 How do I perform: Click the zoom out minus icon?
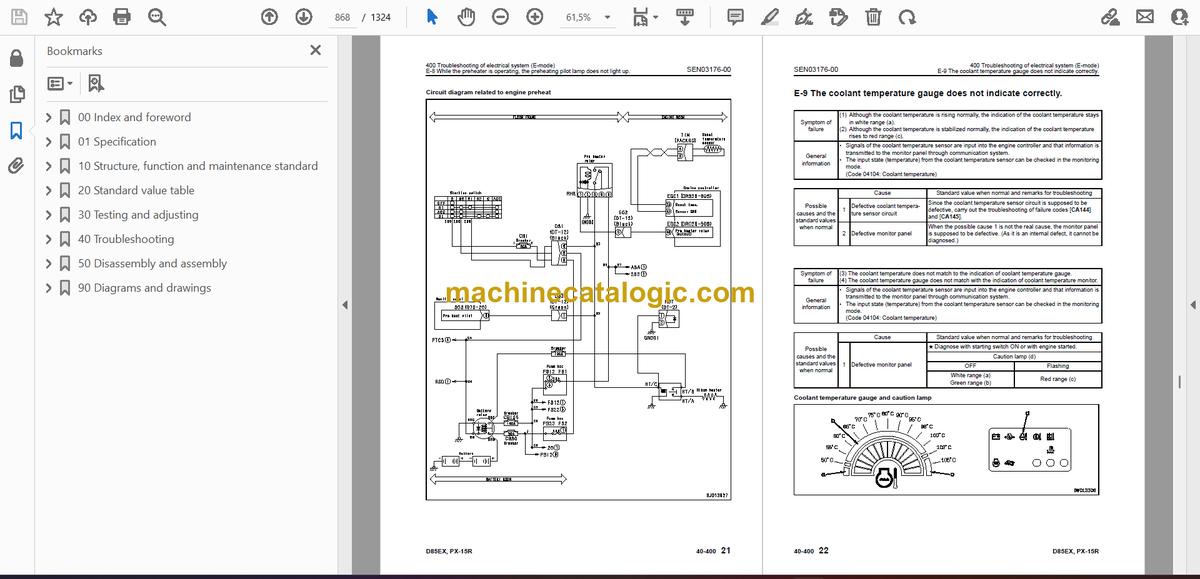500,17
